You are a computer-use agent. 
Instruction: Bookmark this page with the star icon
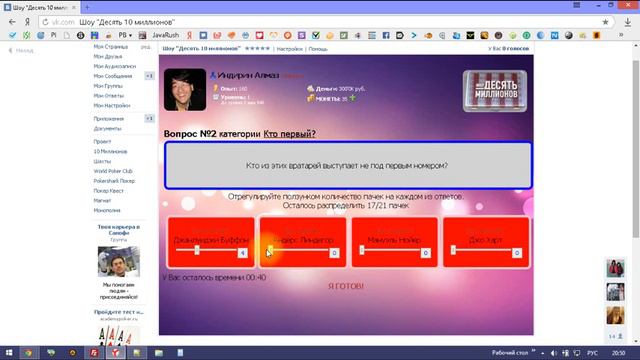coord(605,22)
